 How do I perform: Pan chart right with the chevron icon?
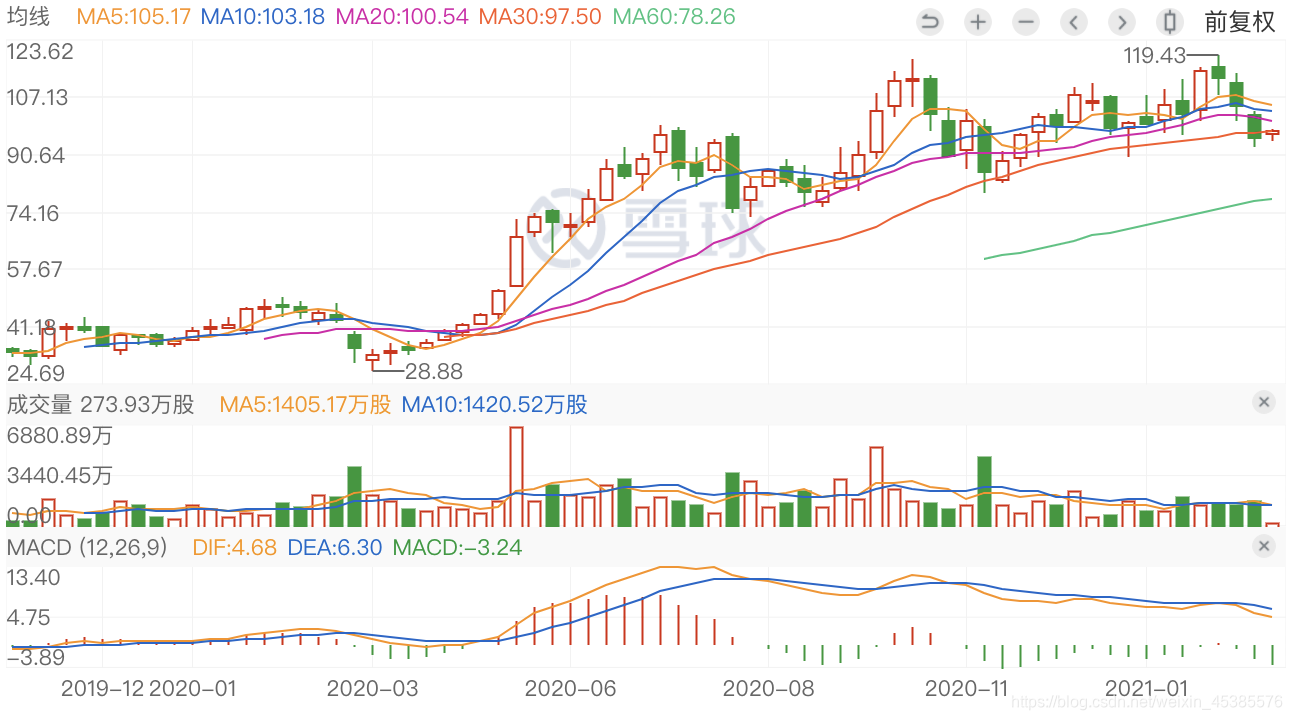pos(1122,21)
